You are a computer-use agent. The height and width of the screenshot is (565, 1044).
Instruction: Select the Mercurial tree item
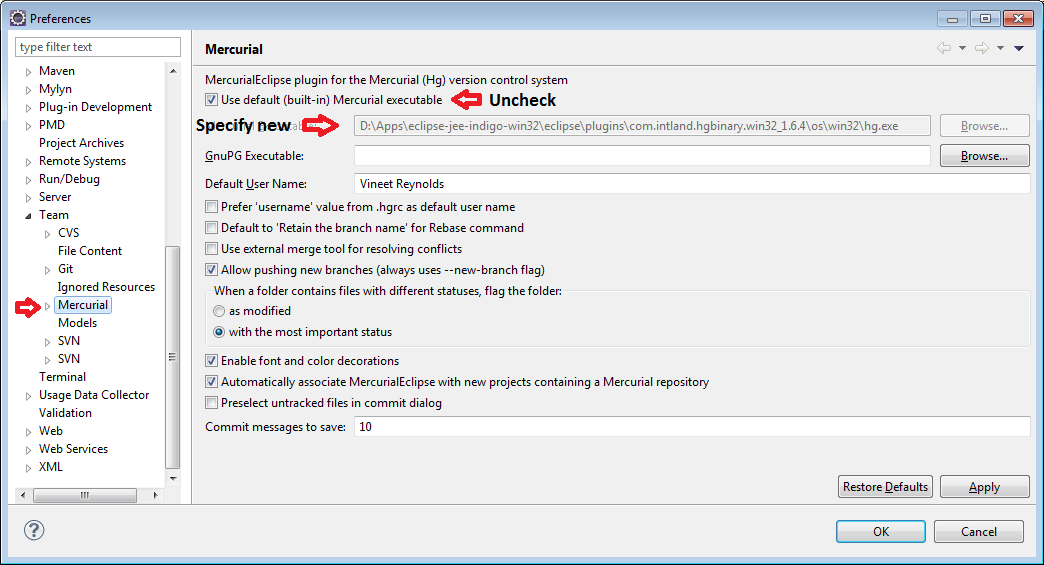pos(83,305)
